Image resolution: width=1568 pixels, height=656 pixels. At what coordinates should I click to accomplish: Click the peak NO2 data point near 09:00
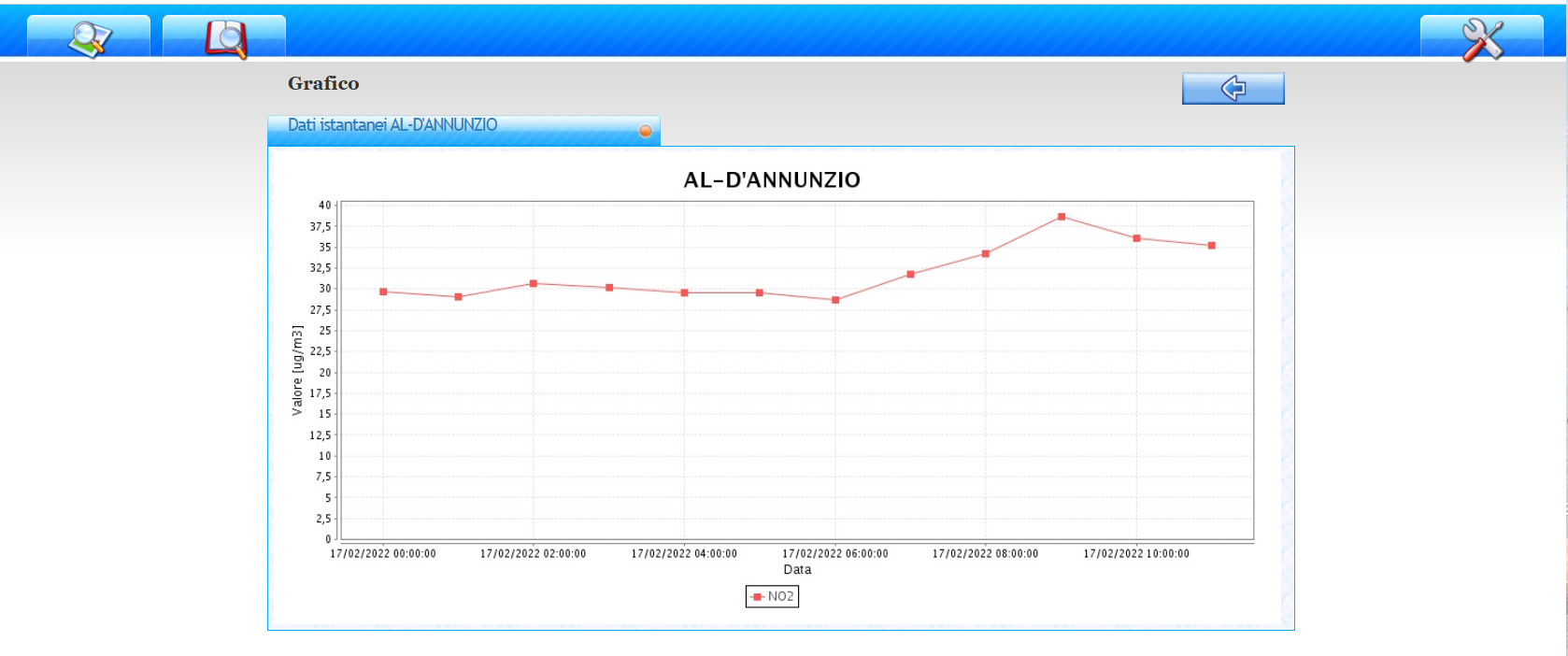1062,217
